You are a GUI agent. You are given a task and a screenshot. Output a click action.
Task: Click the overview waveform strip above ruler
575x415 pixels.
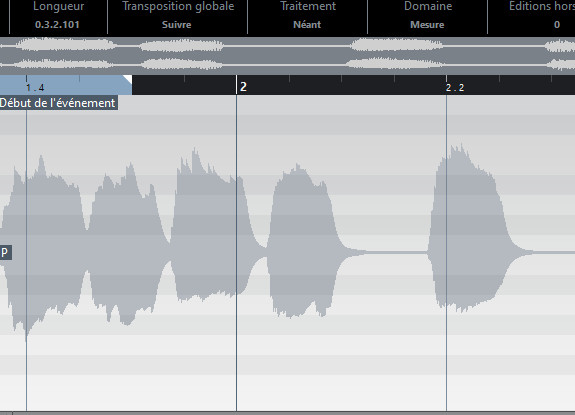point(288,56)
